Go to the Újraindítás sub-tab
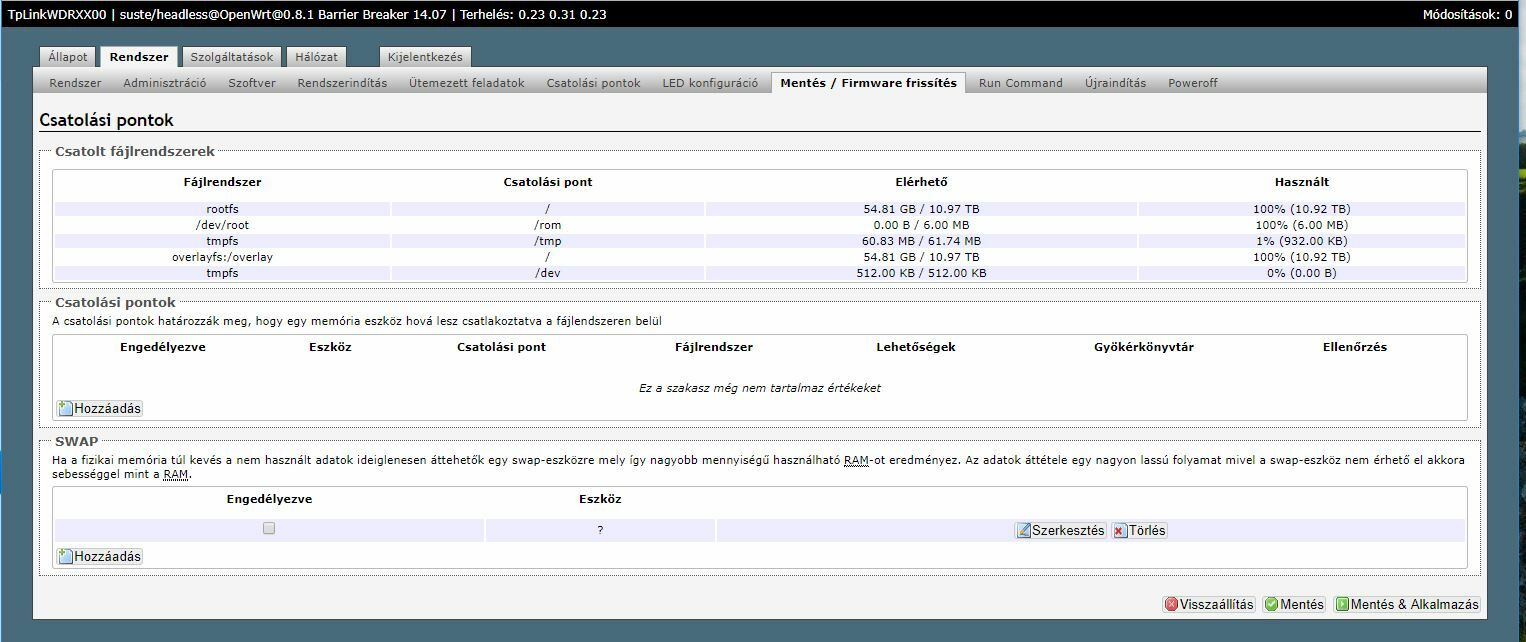This screenshot has height=642, width=1526. [1115, 83]
